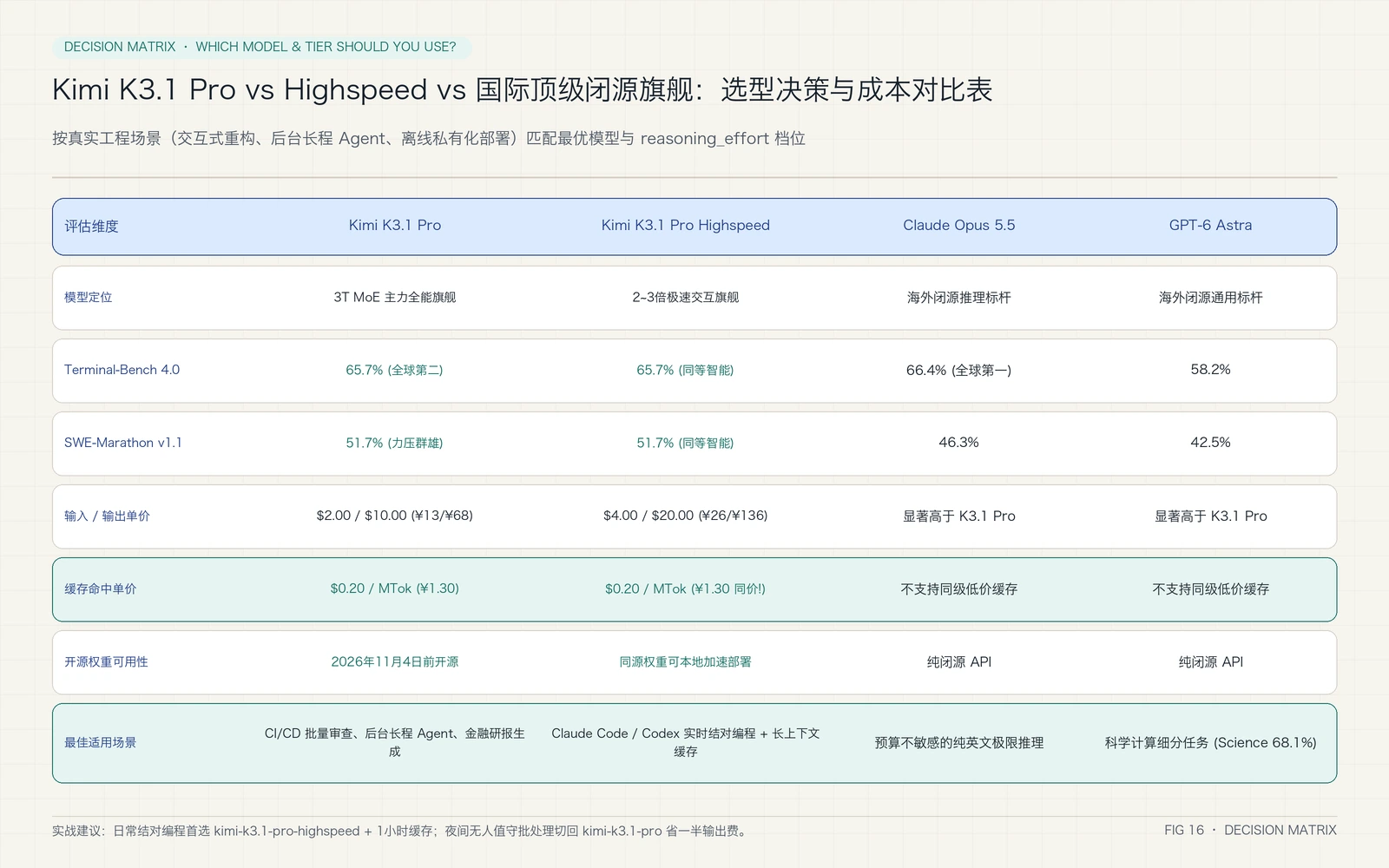1389x868 pixels.
Task: Select the 'Kimi K3.1 Pro' column header
Action: point(395,226)
